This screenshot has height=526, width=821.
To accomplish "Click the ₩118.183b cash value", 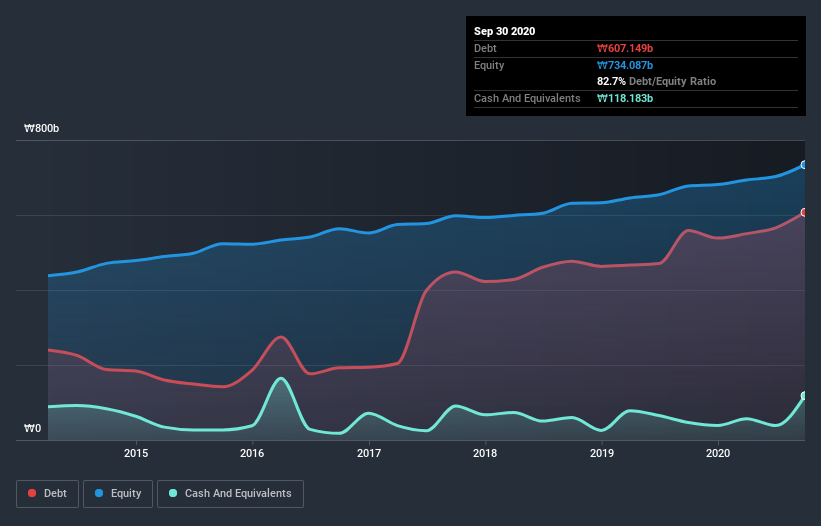I will click(625, 98).
